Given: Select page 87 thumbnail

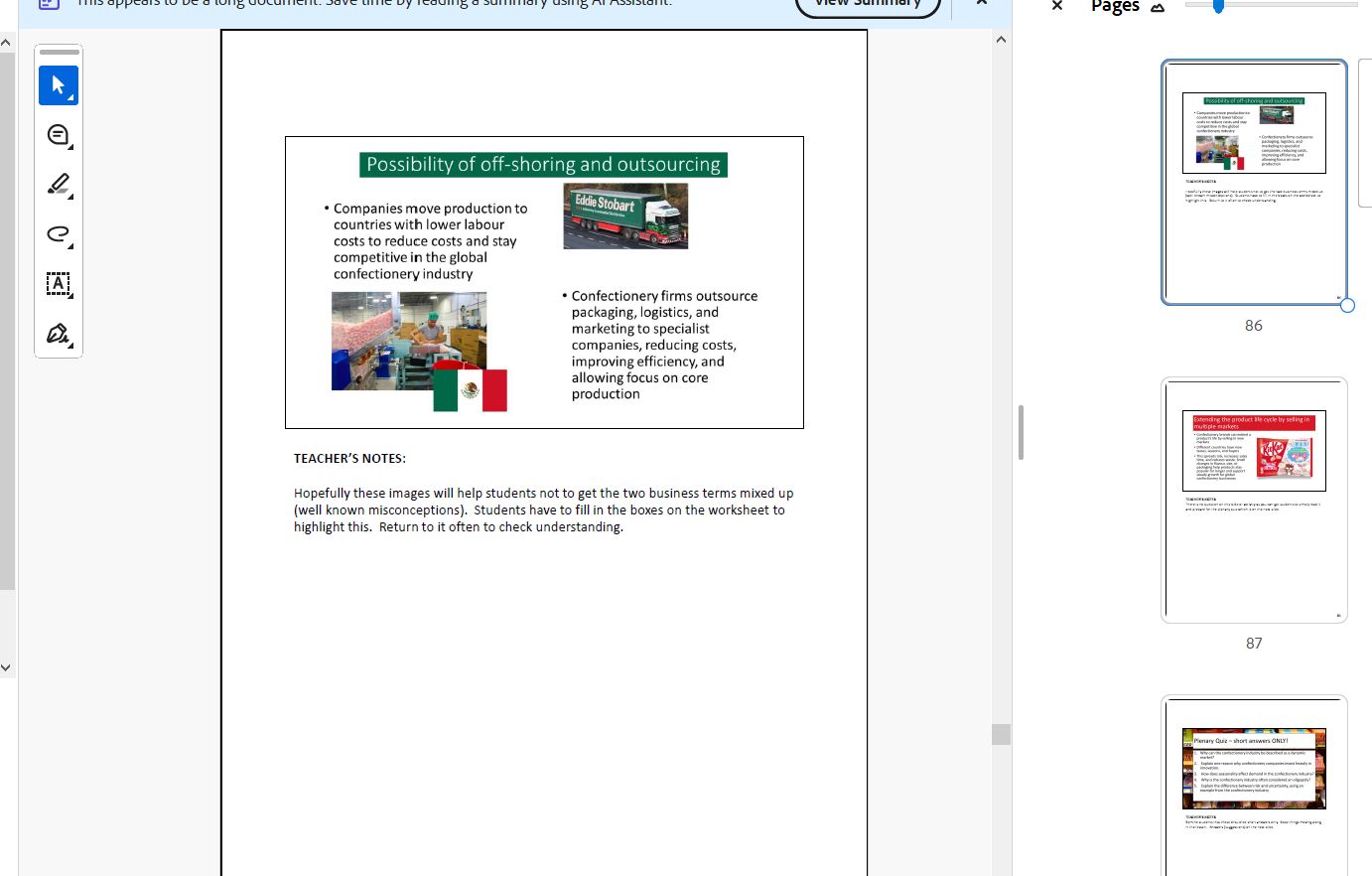Looking at the screenshot, I should [1254, 500].
